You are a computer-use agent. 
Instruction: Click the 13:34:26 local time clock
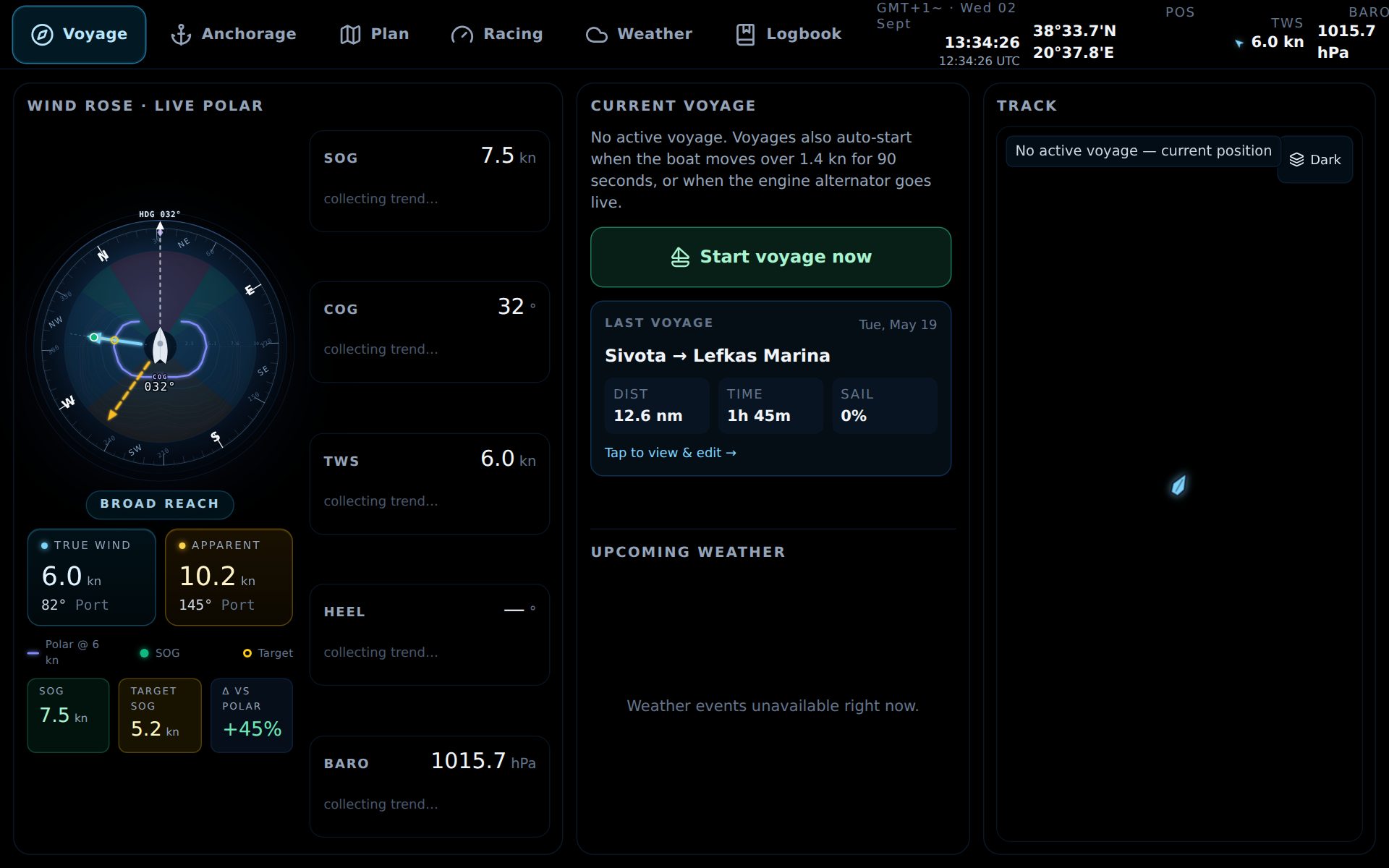pyautogui.click(x=982, y=43)
